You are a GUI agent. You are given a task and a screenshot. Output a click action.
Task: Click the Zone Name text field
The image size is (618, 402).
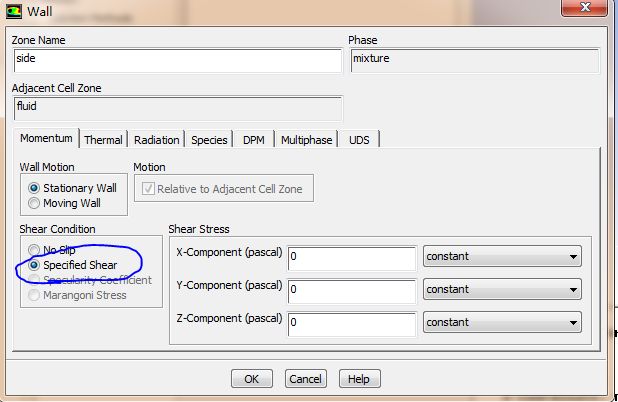pyautogui.click(x=177, y=59)
